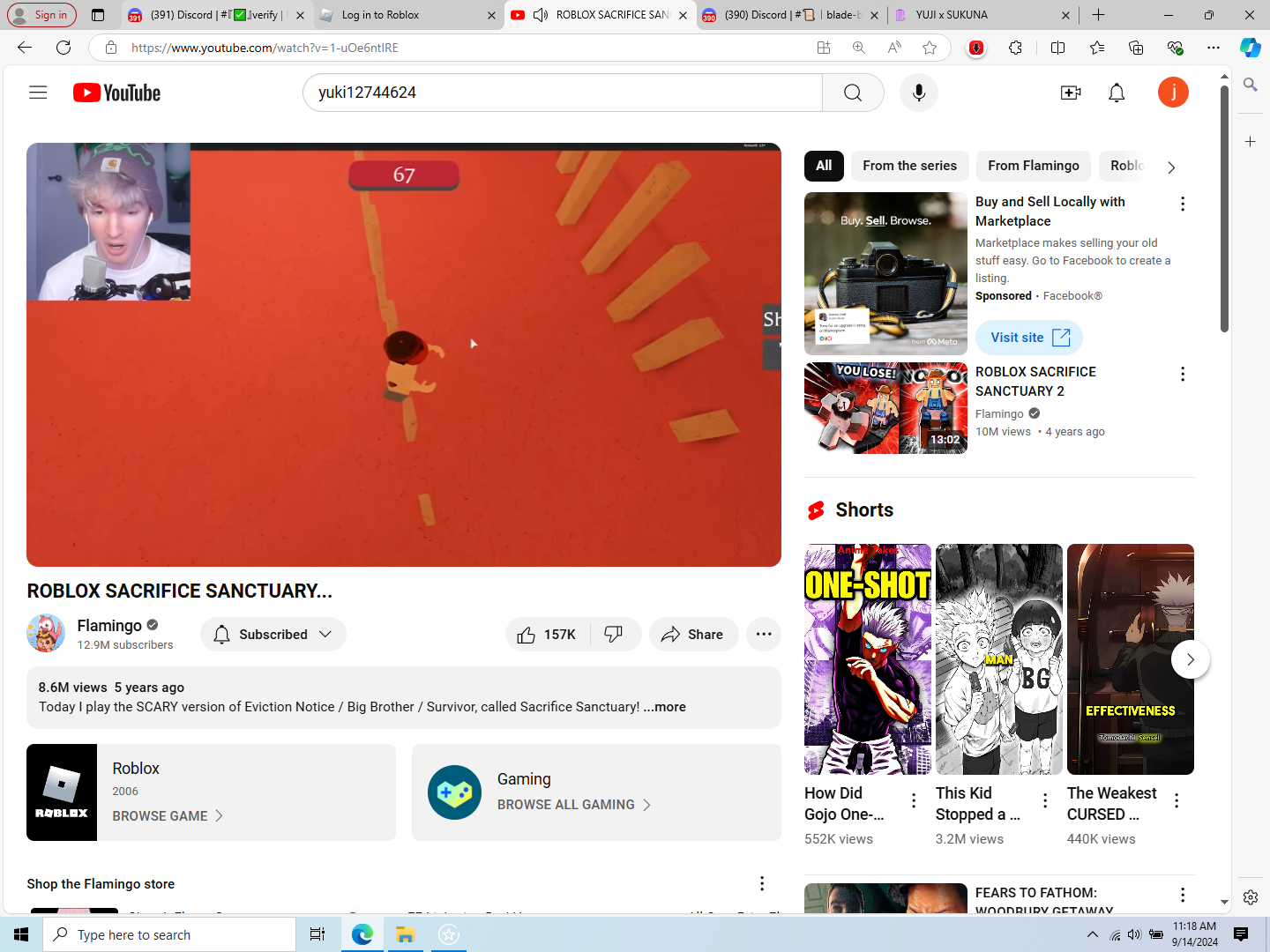This screenshot has height=952, width=1270.
Task: Open options for FEARS TO FATHOM video
Action: tap(1183, 896)
